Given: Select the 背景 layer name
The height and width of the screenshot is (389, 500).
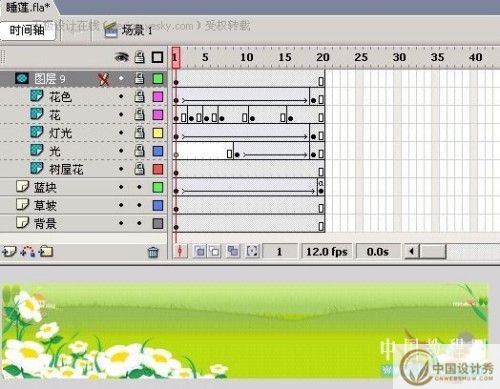Looking at the screenshot, I should click(45, 223).
